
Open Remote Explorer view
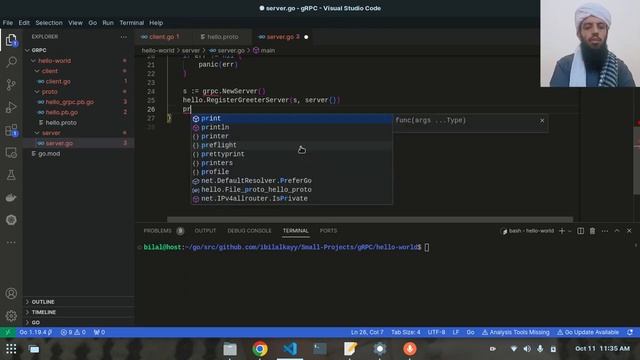click(x=11, y=153)
